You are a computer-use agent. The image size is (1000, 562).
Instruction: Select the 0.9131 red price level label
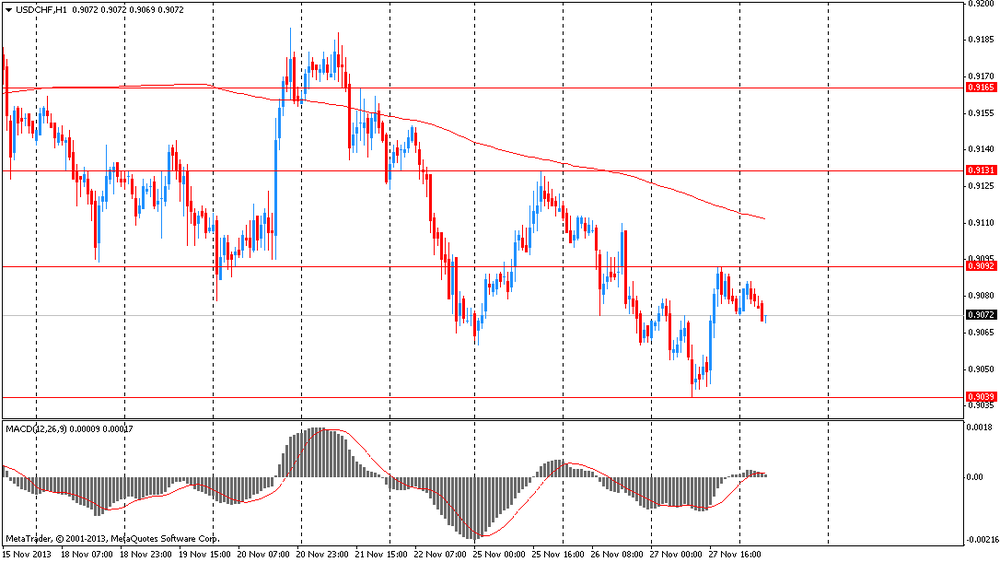tap(981, 170)
